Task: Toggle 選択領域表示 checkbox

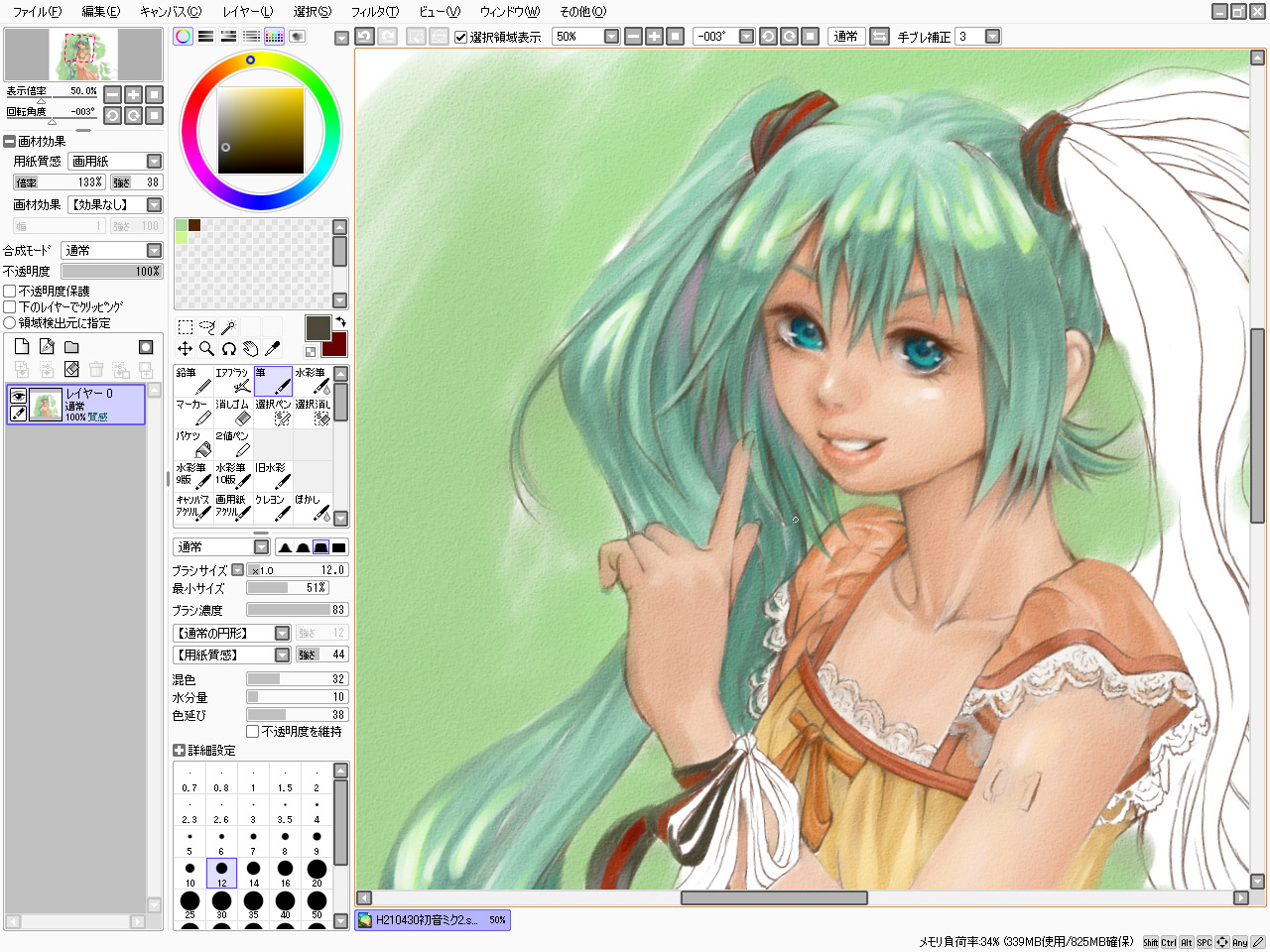Action: pyautogui.click(x=460, y=37)
